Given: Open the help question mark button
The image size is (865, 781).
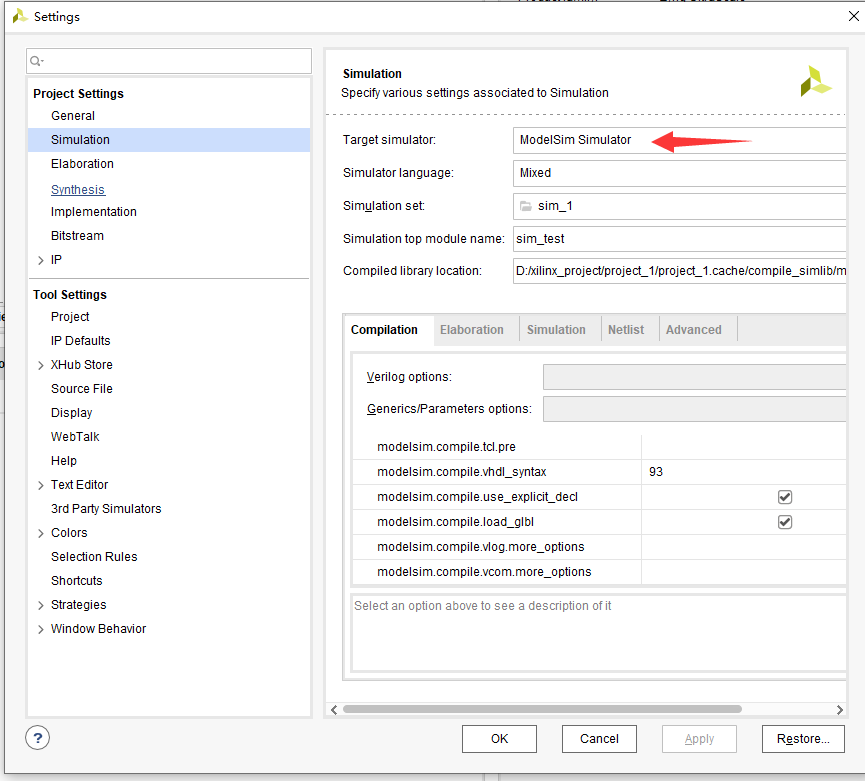Looking at the screenshot, I should (37, 737).
